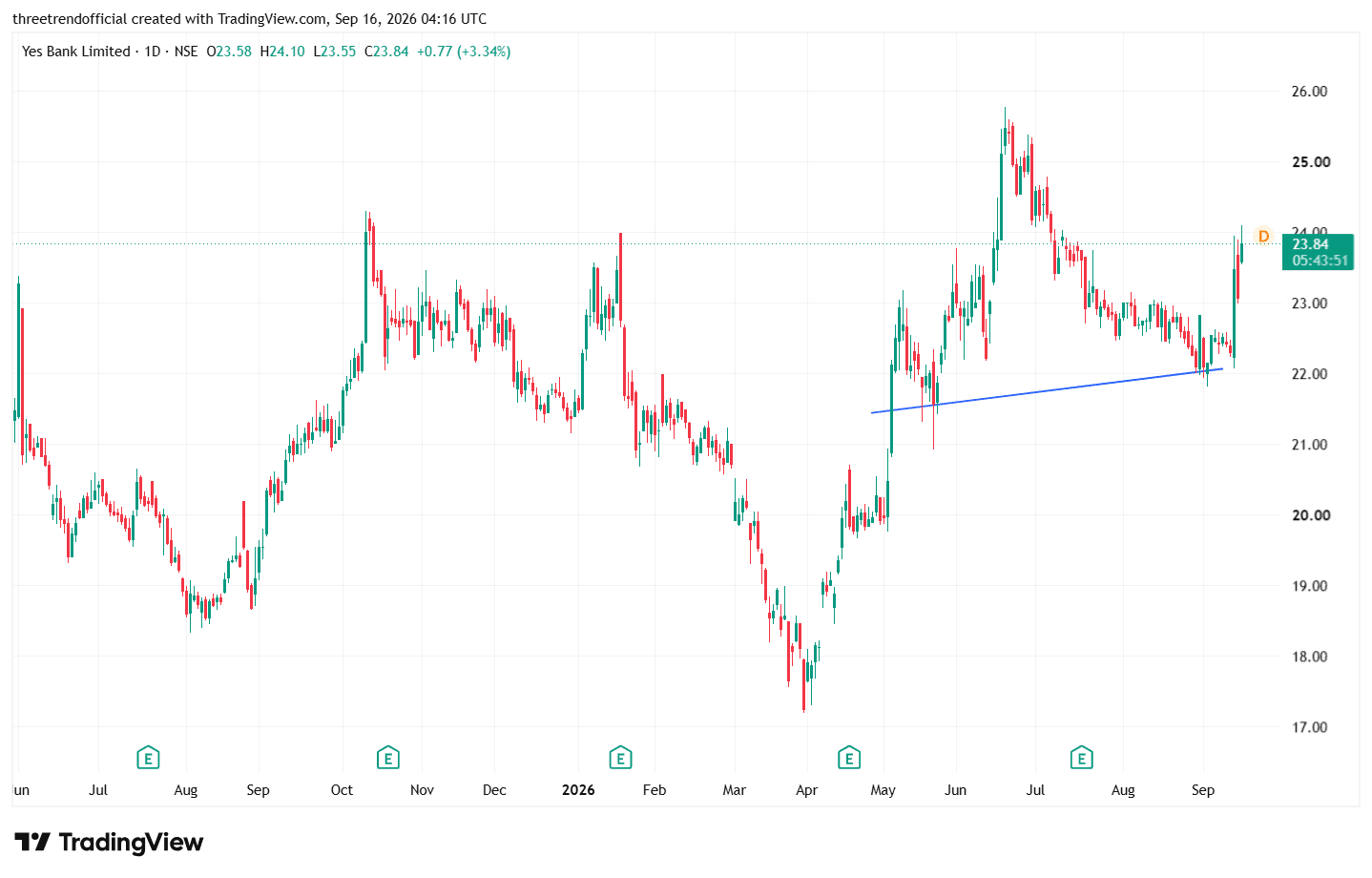The width and height of the screenshot is (1372, 878).
Task: Click the orange D dividend marker
Action: 1263,236
